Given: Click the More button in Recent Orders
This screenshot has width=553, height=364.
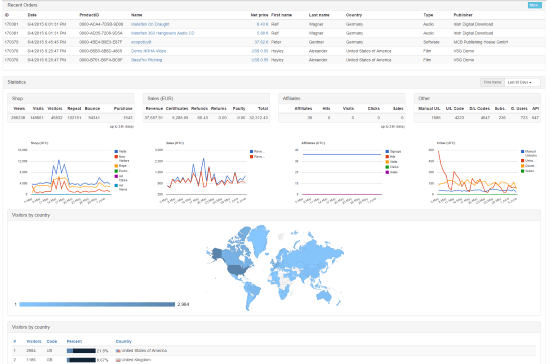Looking at the screenshot, I should tap(534, 5).
